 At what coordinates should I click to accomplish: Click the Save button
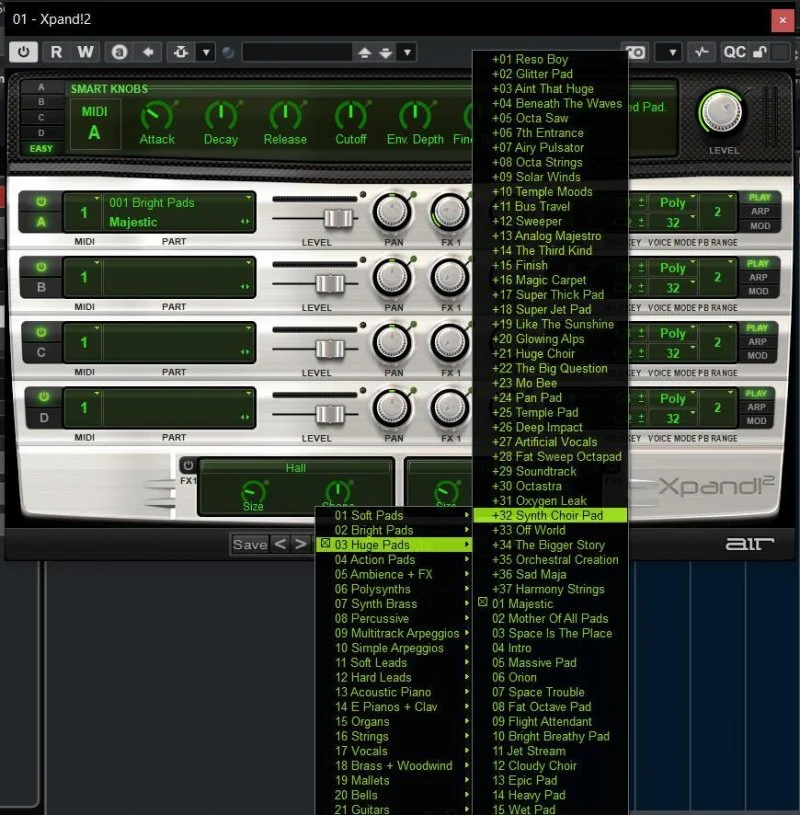[250, 544]
